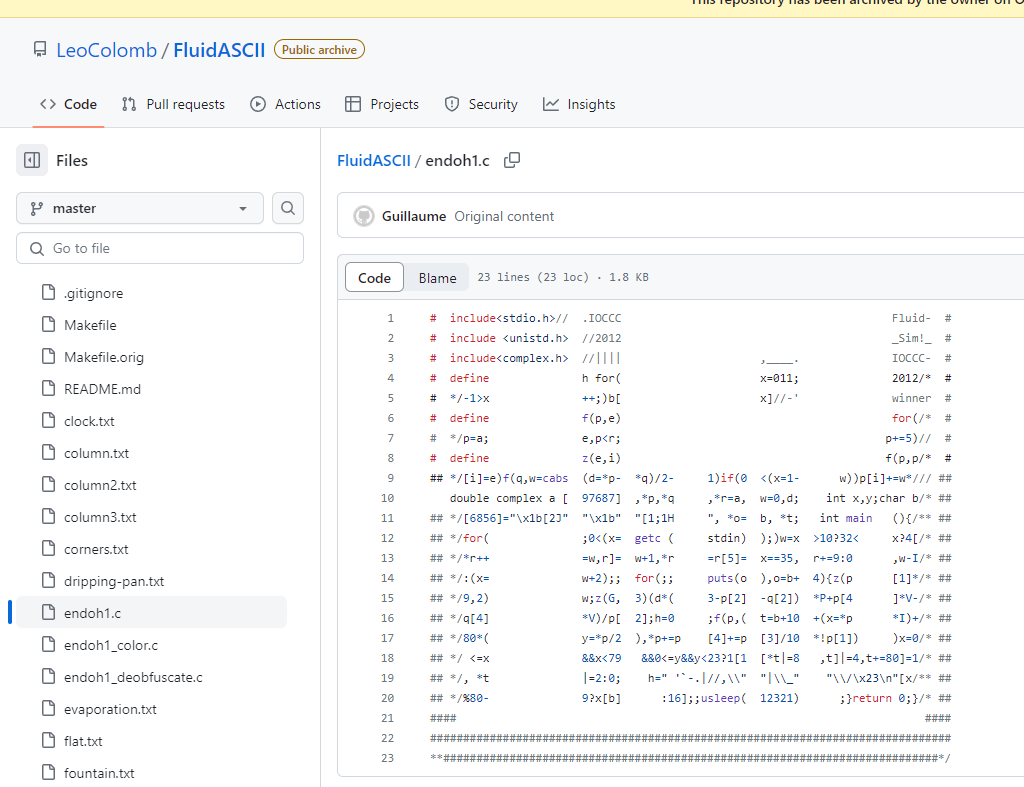Viewport: 1024px width, 787px height.
Task: Click the pull request icon in nav
Action: pos(129,104)
